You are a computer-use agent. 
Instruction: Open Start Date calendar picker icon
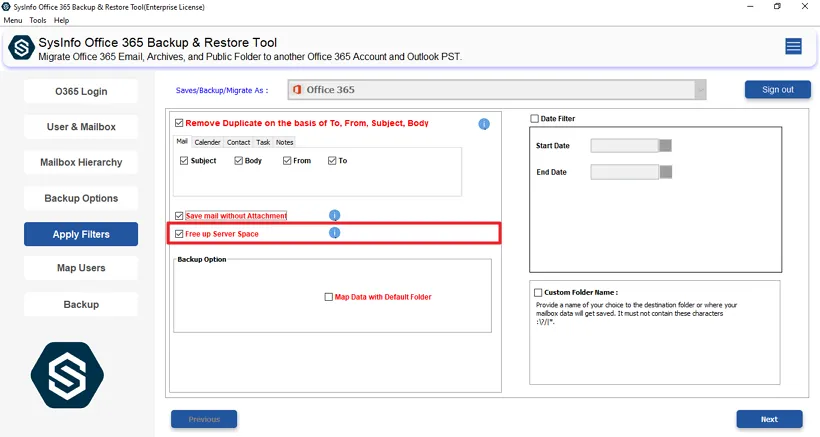point(666,146)
